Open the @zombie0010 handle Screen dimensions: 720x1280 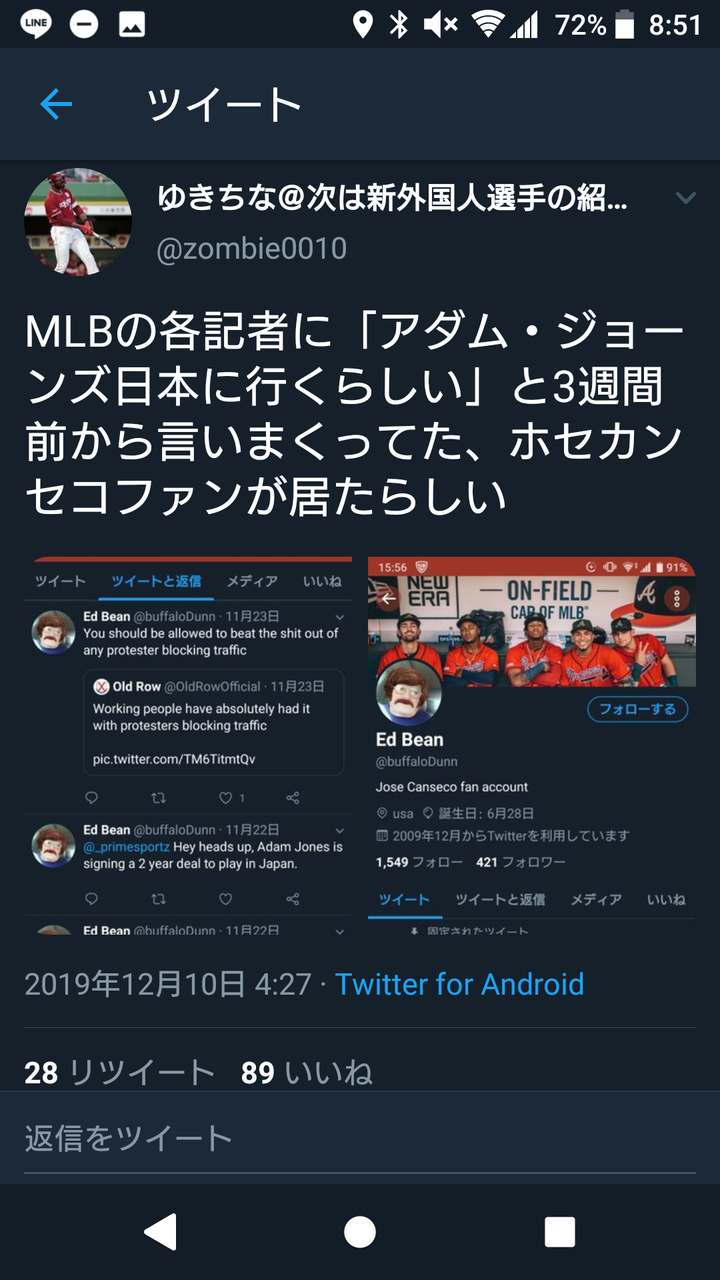pyautogui.click(x=251, y=248)
